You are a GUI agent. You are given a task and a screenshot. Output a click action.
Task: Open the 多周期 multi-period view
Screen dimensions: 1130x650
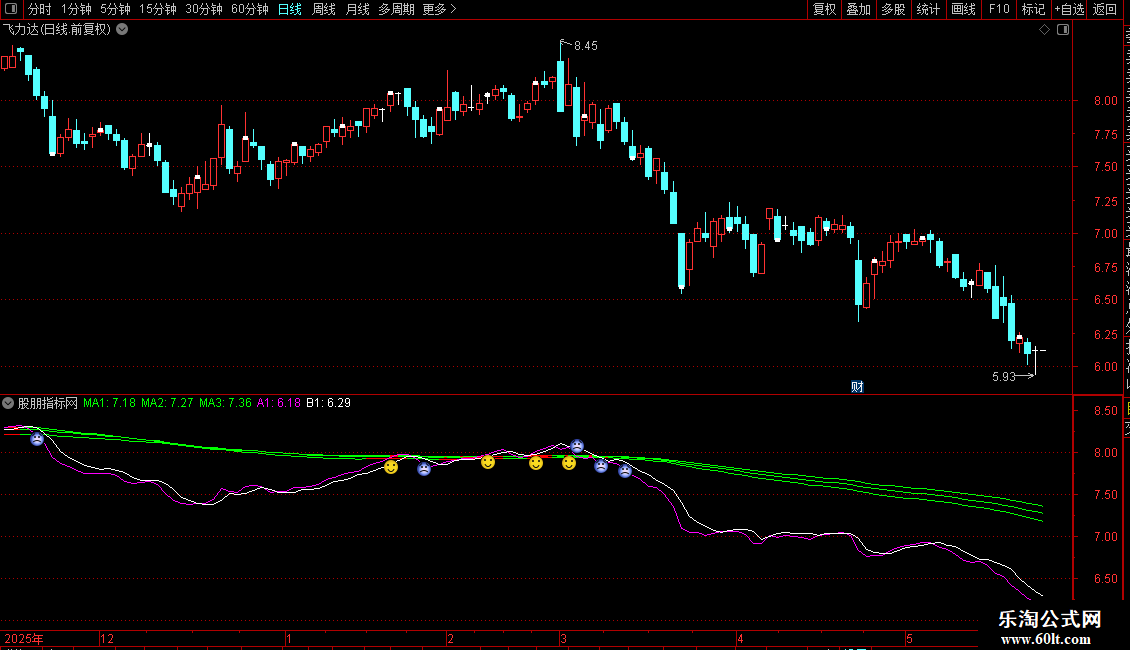tap(396, 9)
